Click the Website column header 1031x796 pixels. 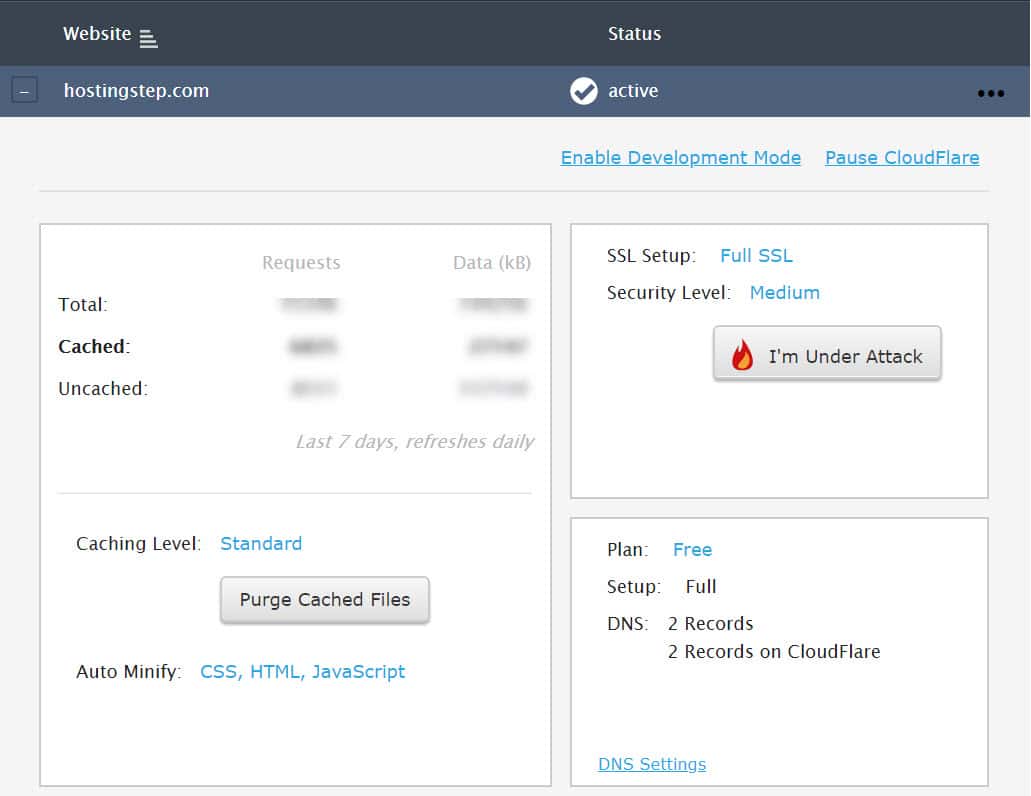coord(97,34)
